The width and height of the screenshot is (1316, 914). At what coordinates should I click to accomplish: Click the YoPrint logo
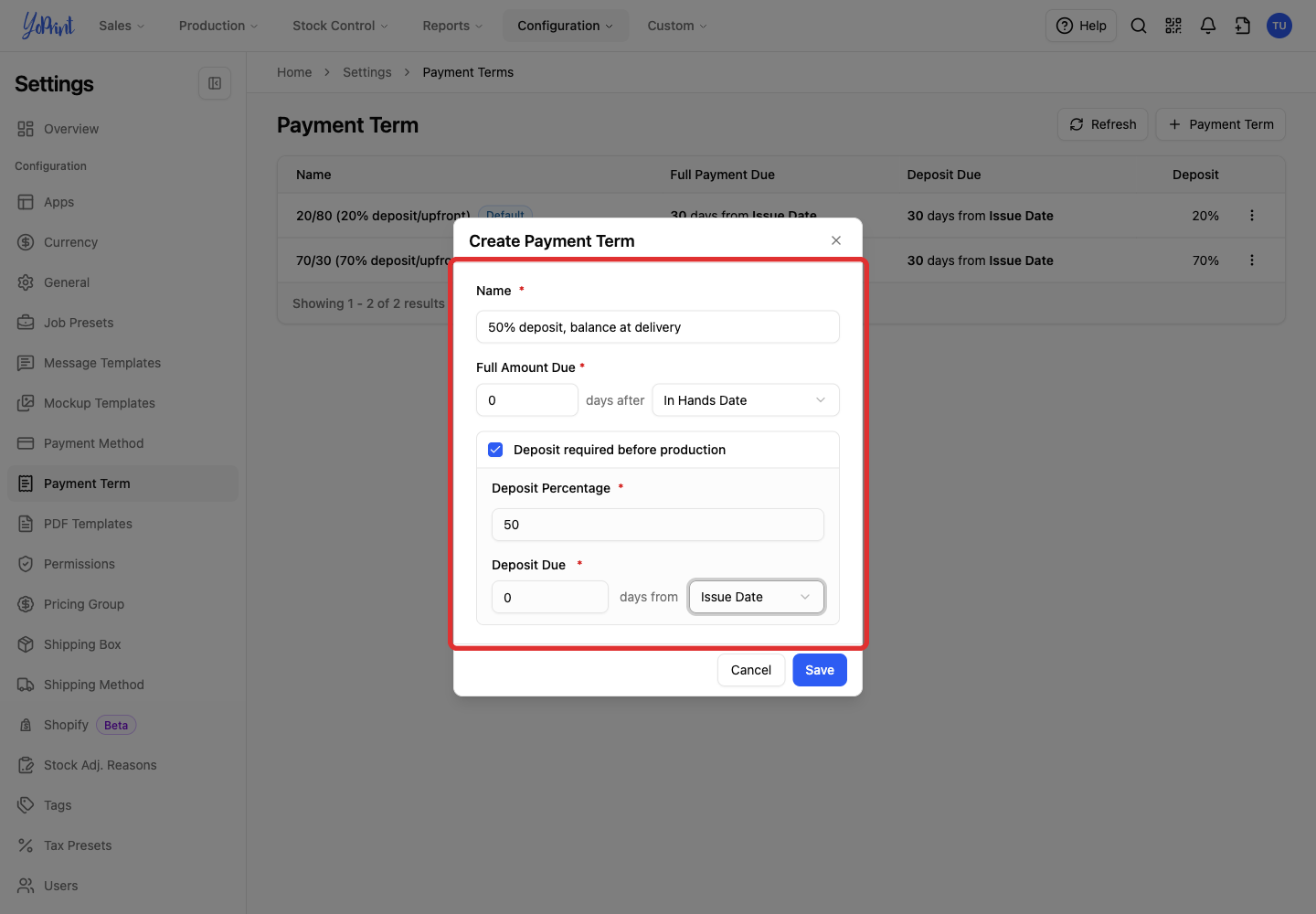pyautogui.click(x=48, y=26)
